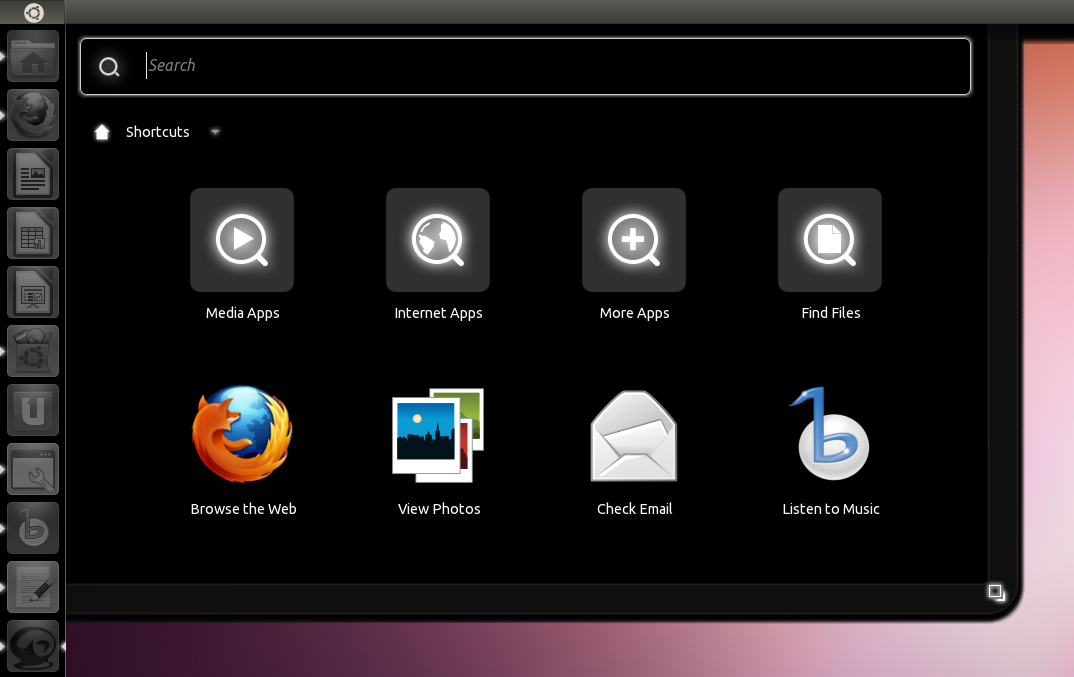Expand the Shortcuts dropdown arrow
This screenshot has width=1074, height=677.
tap(215, 132)
